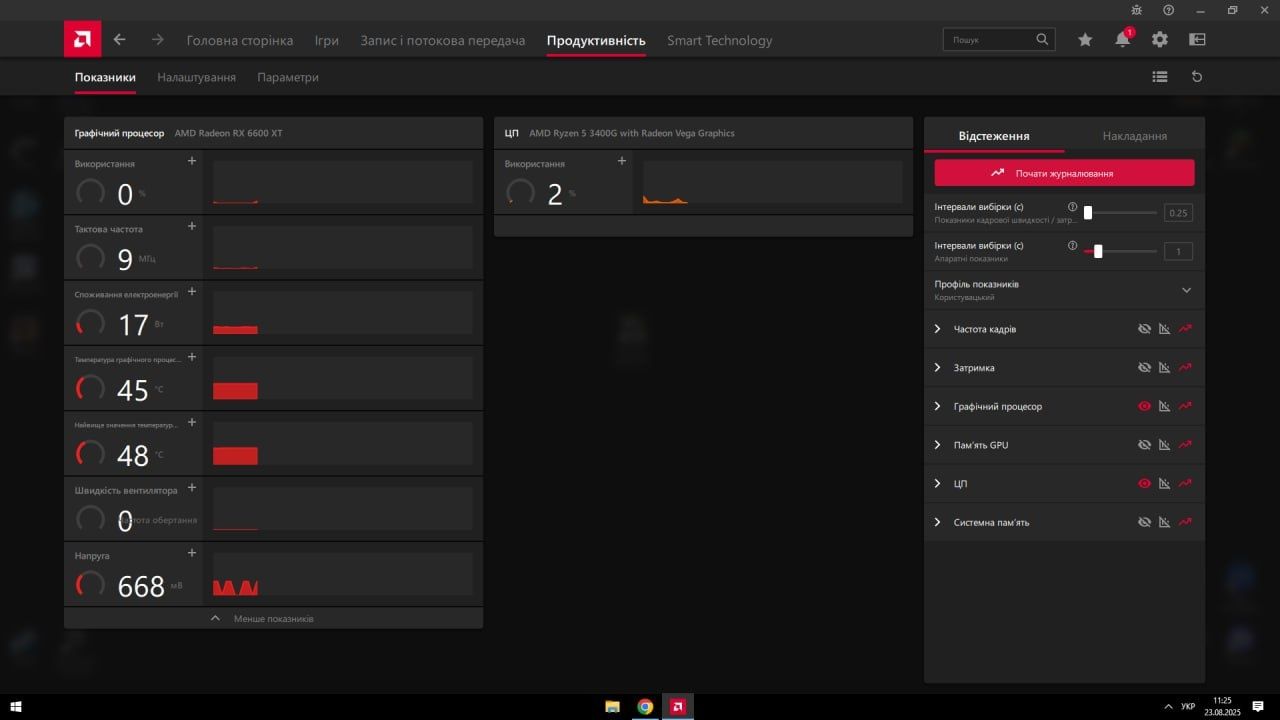This screenshot has width=1280, height=720.
Task: Click info icon for hardware sampling interval
Action: click(1072, 245)
